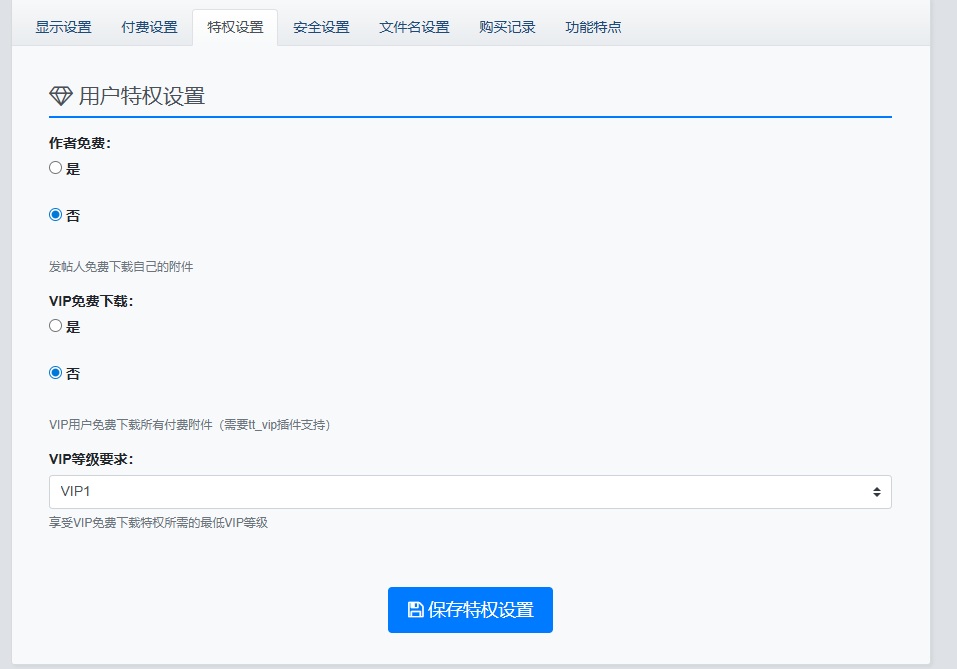Click the VIP免费下载 field label

[x=91, y=301]
